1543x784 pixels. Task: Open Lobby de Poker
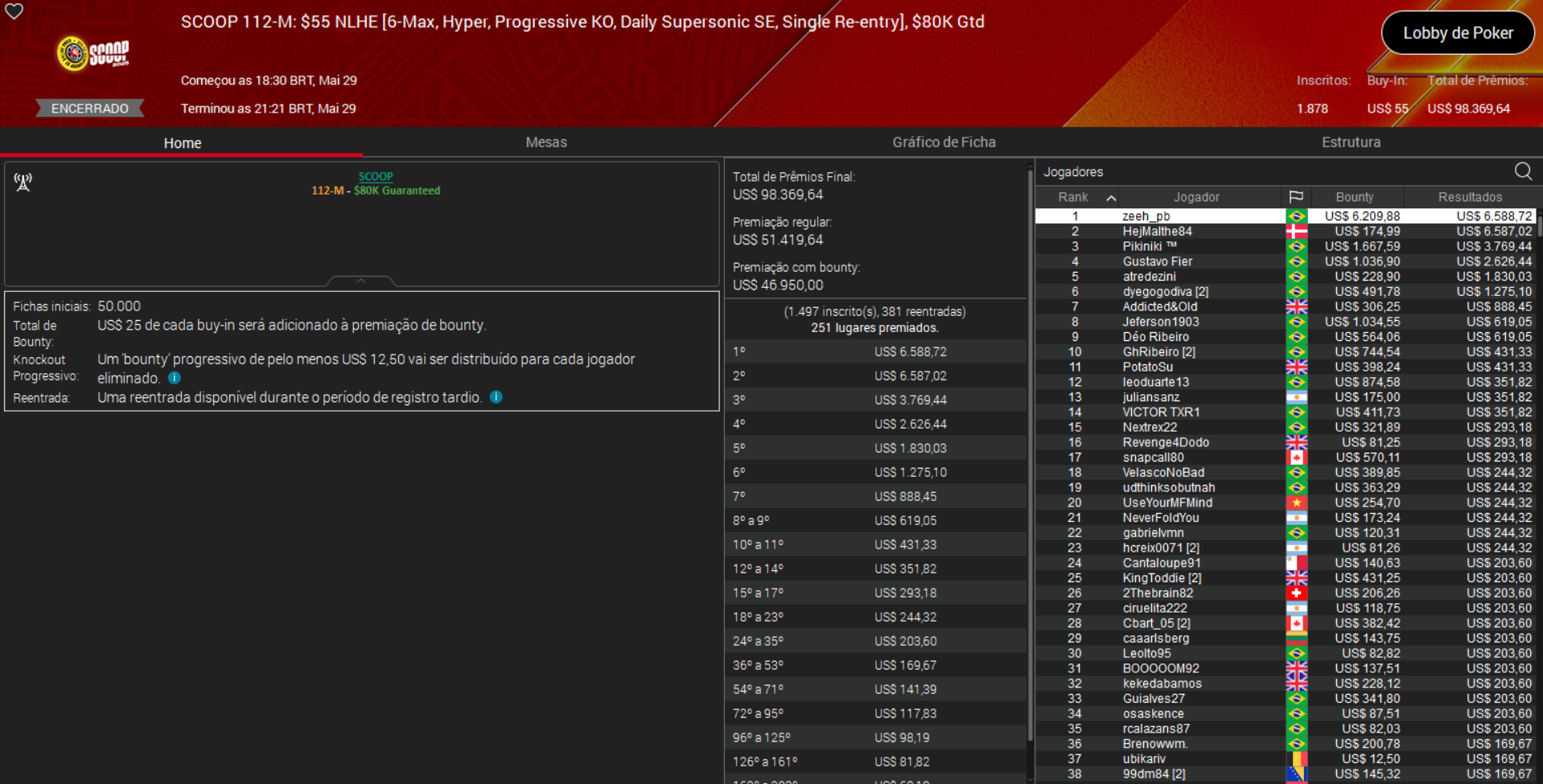pos(1458,33)
